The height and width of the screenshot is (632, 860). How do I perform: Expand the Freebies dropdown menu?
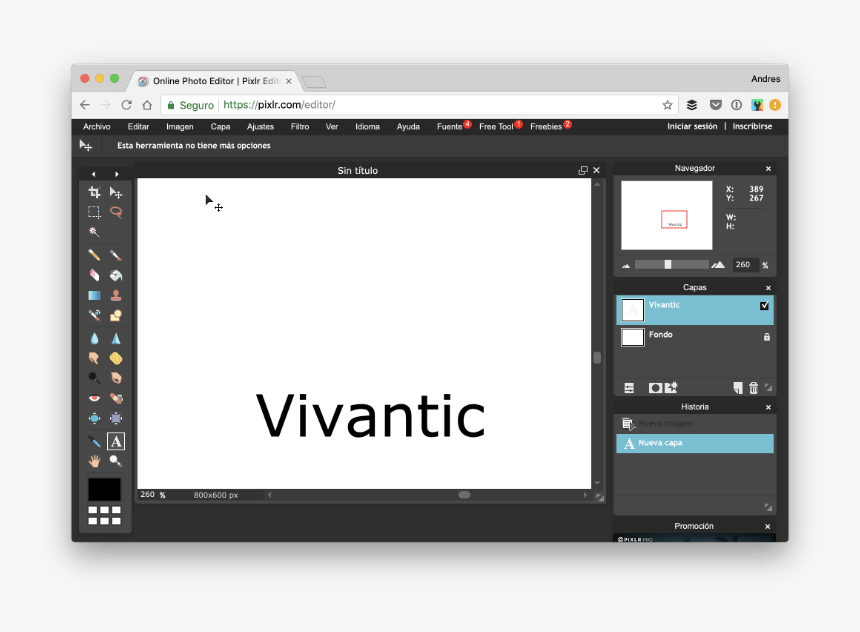(x=546, y=127)
